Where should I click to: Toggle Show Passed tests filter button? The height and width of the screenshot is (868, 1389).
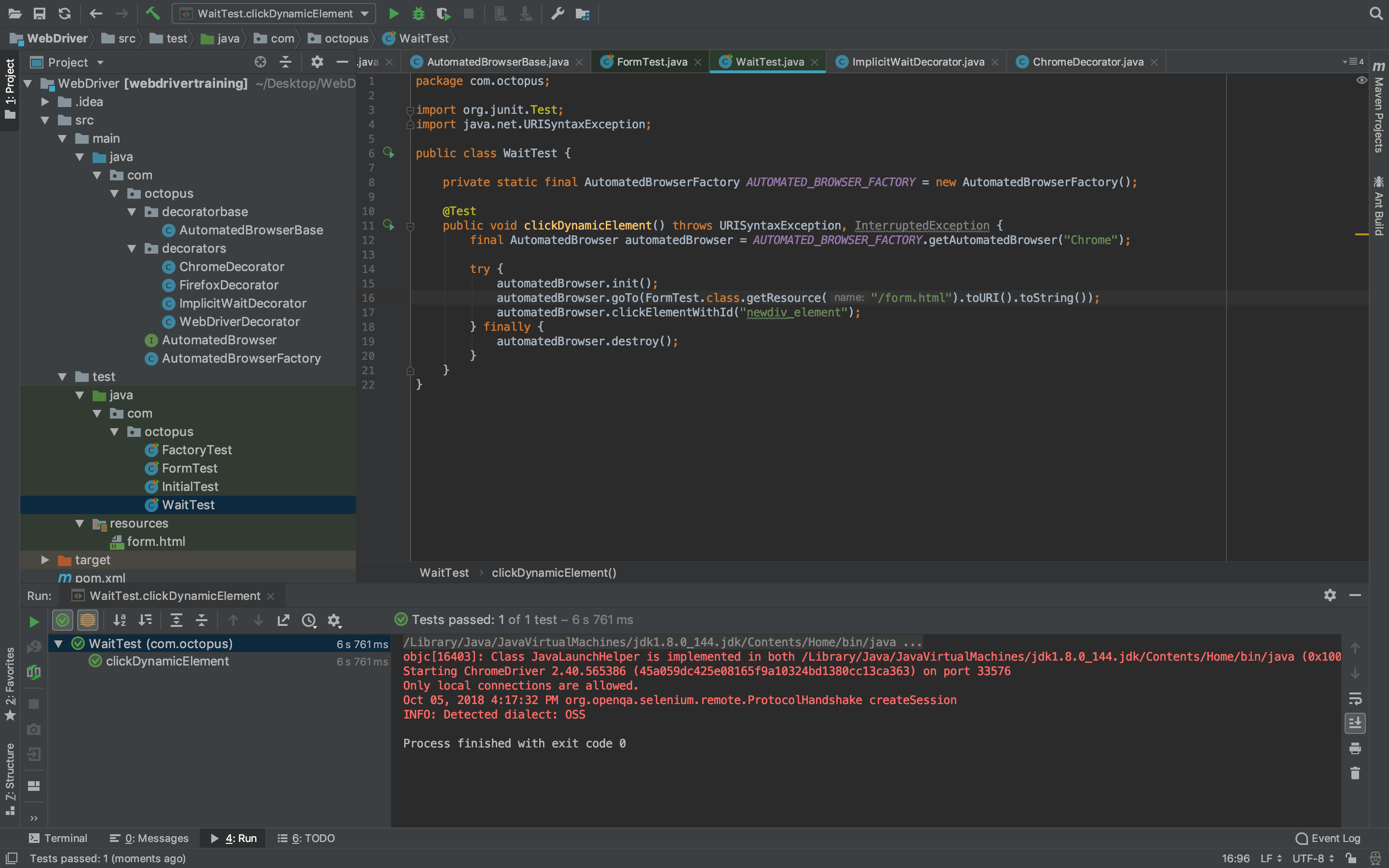[x=63, y=620]
